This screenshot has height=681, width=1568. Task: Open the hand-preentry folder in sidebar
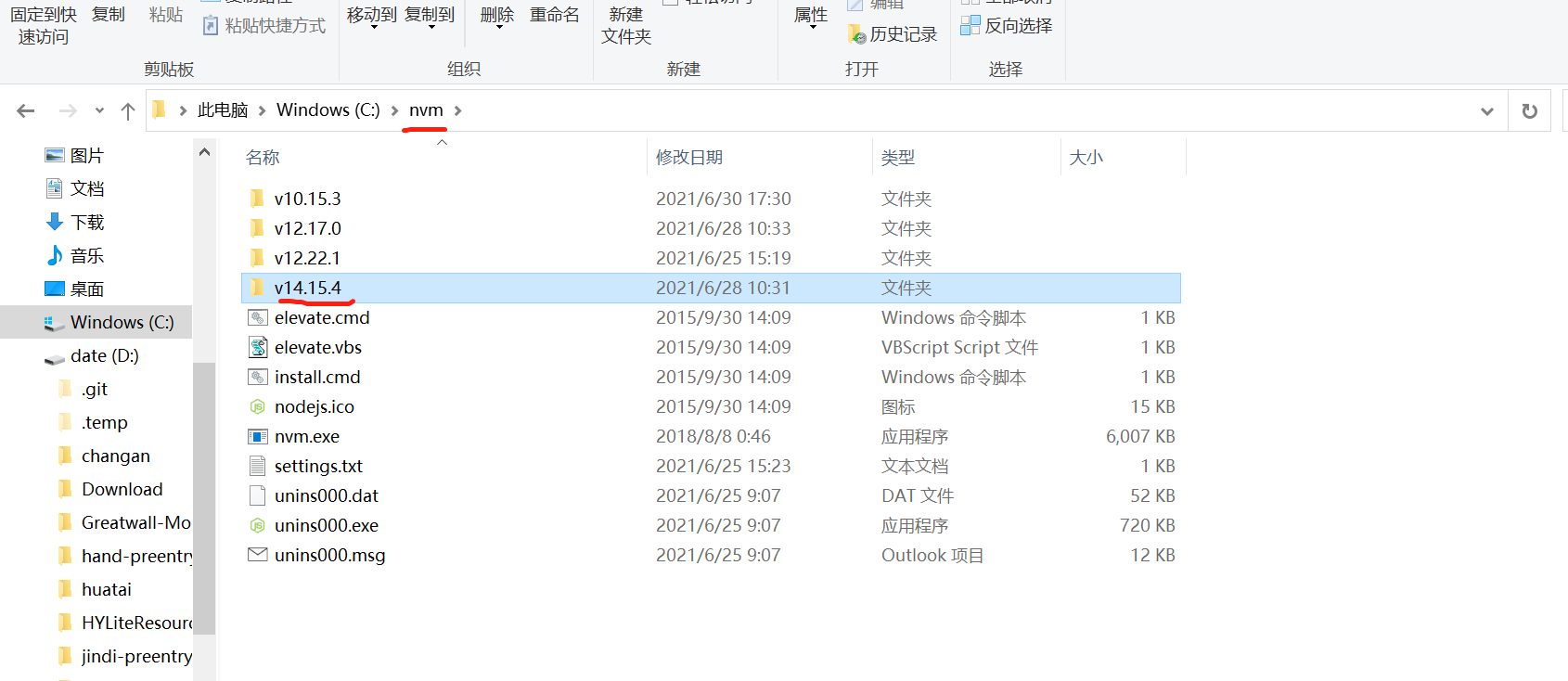(x=123, y=556)
